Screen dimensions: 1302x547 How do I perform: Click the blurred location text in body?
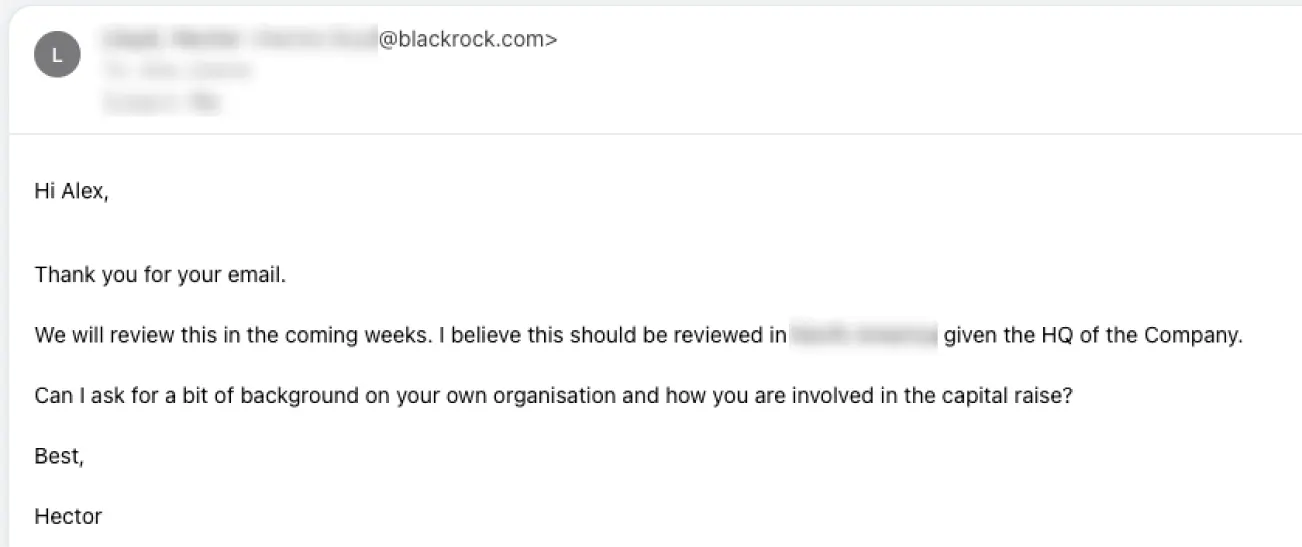pyautogui.click(x=865, y=335)
